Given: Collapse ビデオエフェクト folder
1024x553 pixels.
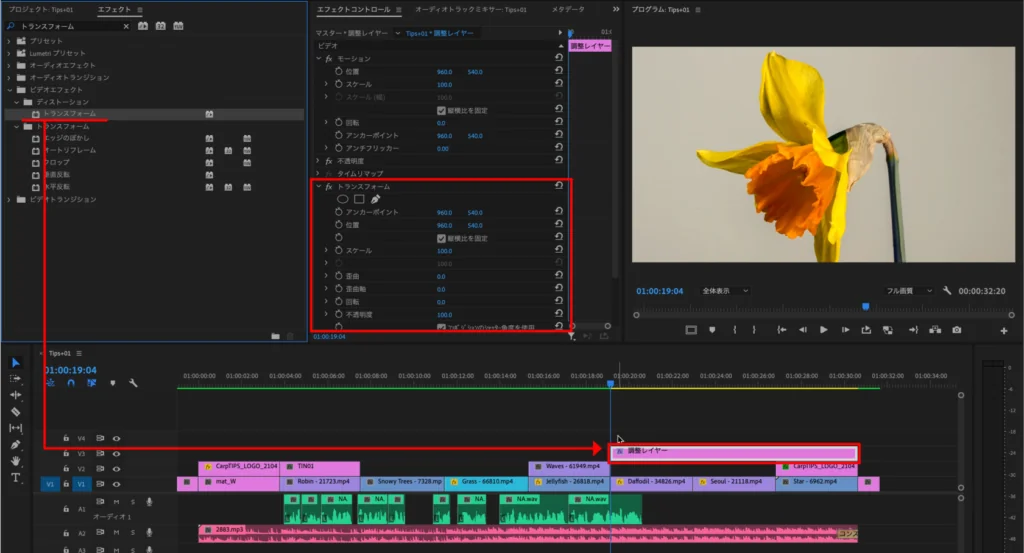Looking at the screenshot, I should coord(9,89).
